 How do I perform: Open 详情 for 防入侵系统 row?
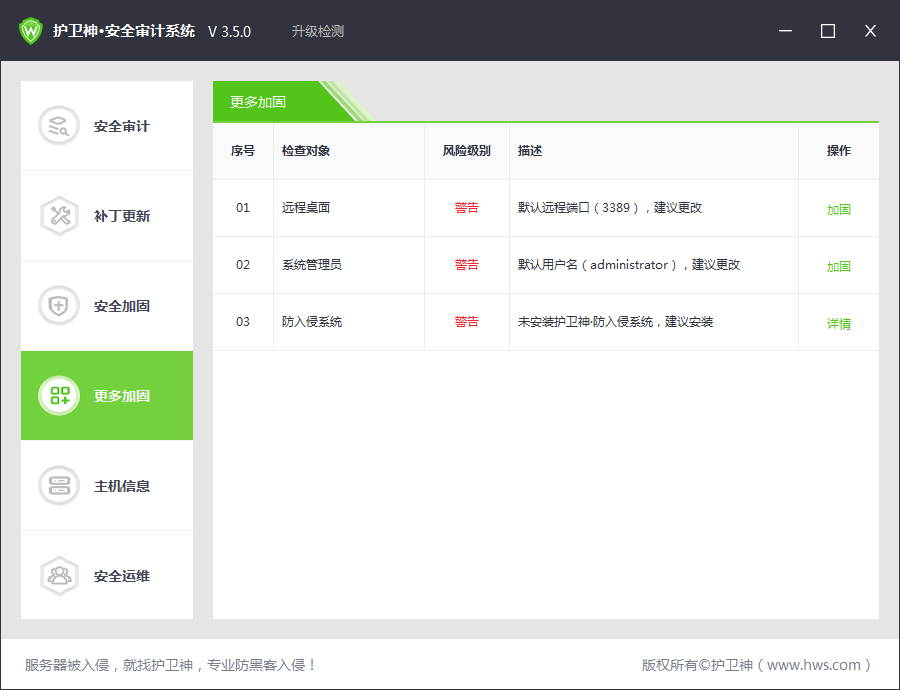click(838, 324)
